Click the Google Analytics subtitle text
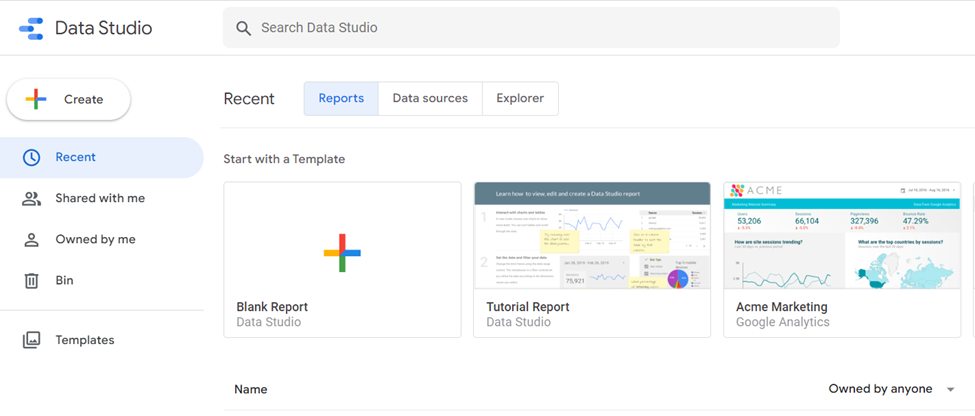Image resolution: width=975 pixels, height=416 pixels. tap(783, 323)
